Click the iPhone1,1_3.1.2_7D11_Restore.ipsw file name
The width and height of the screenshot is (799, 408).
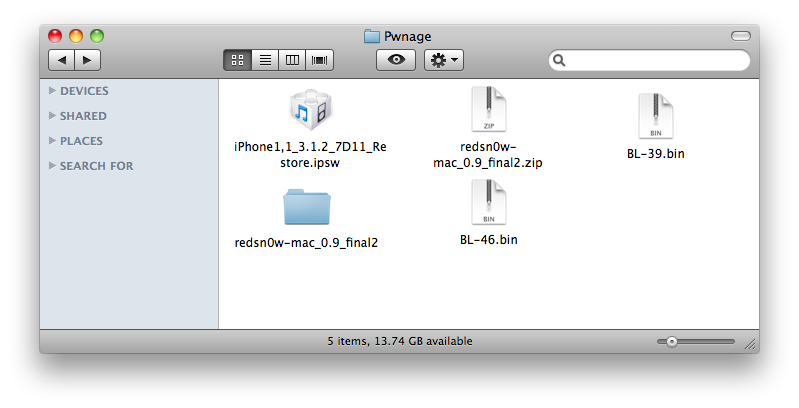(310, 155)
